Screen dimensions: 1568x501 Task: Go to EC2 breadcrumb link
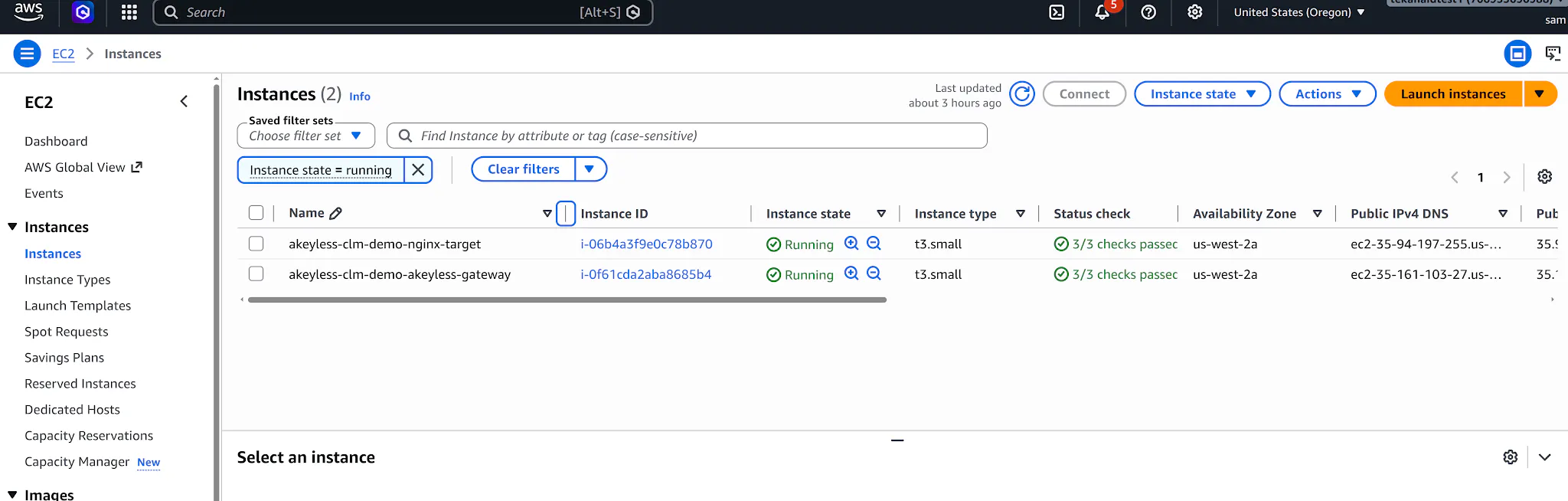[64, 54]
